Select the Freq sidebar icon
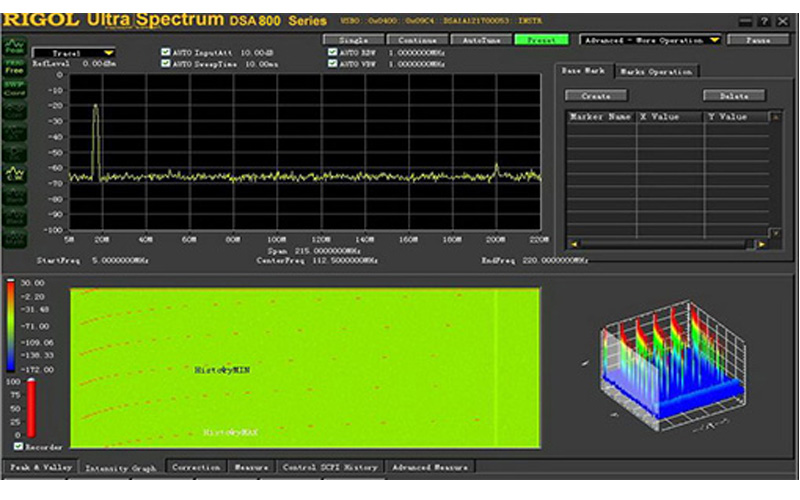Viewport: 800px width, 500px height. (15, 65)
